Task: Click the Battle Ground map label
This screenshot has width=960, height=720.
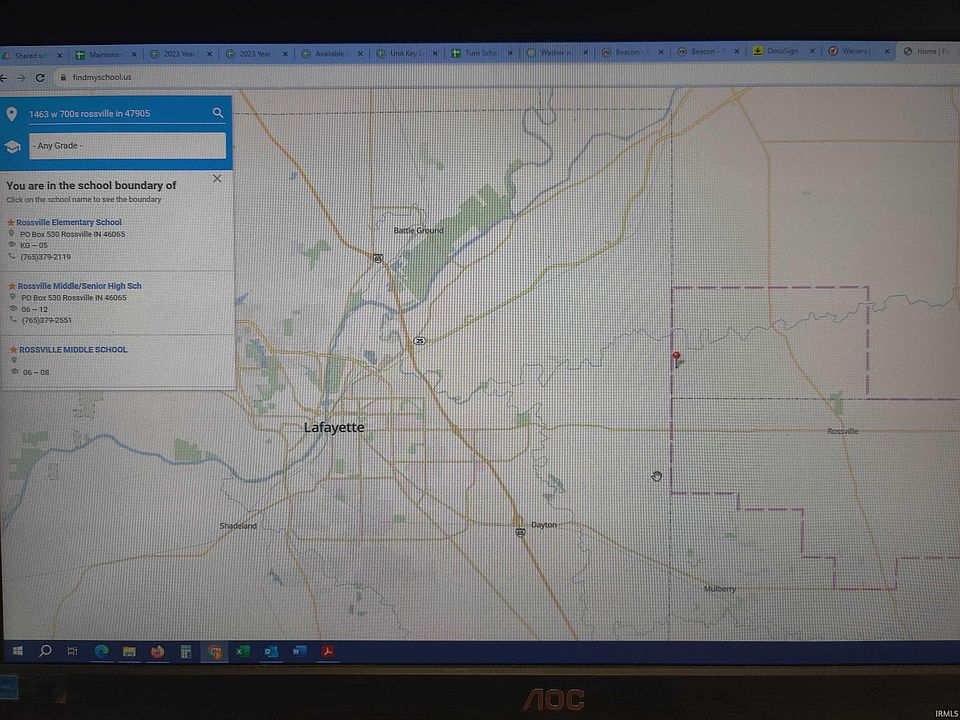Action: pyautogui.click(x=418, y=231)
